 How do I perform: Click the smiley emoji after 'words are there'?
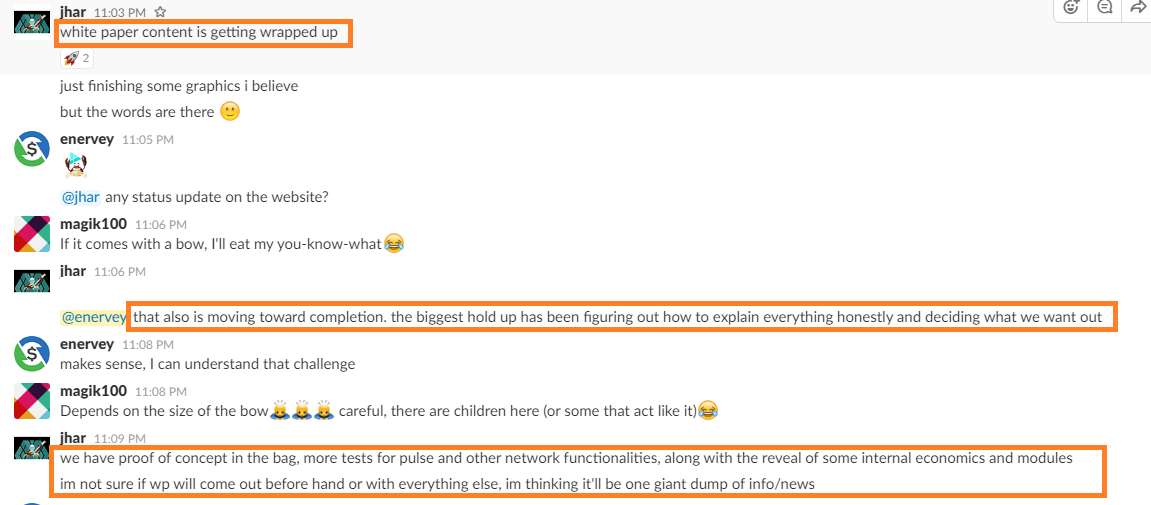tap(230, 112)
